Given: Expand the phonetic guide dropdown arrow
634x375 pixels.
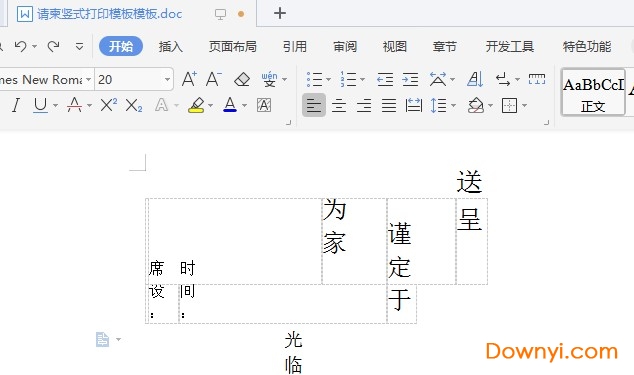Looking at the screenshot, I should (285, 79).
